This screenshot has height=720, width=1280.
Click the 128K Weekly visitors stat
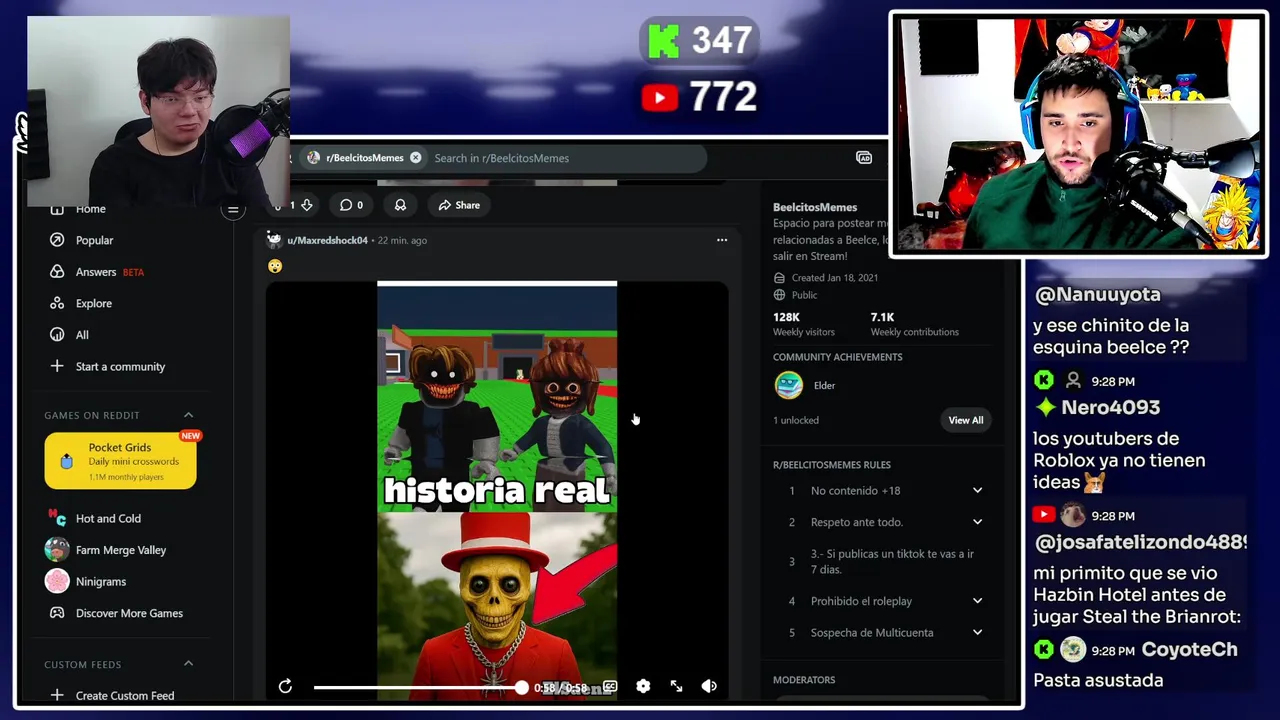806,324
